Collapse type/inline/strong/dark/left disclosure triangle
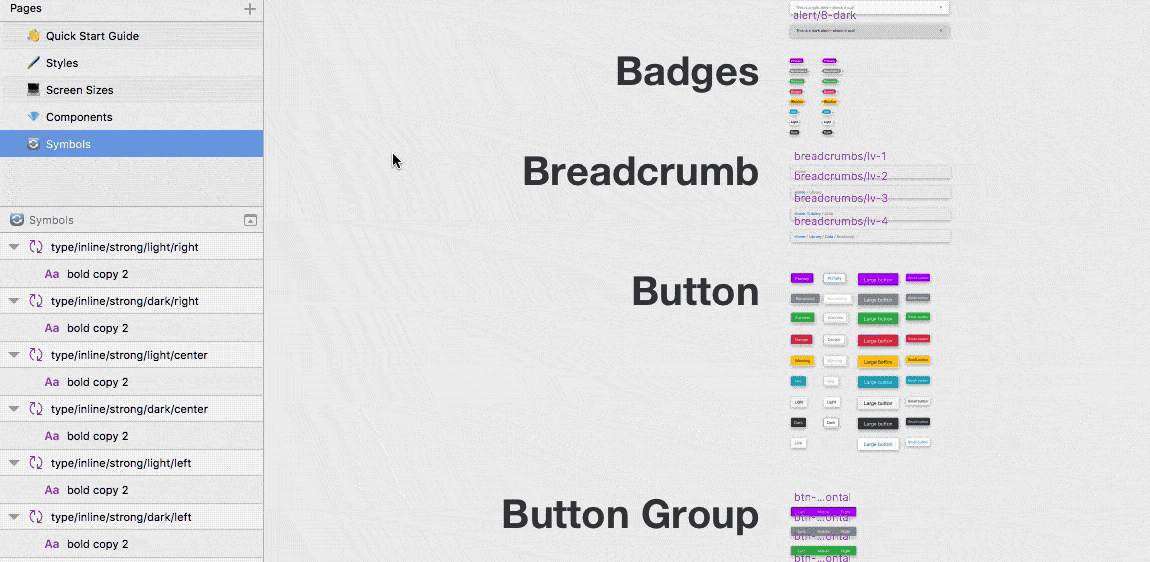 (14, 517)
